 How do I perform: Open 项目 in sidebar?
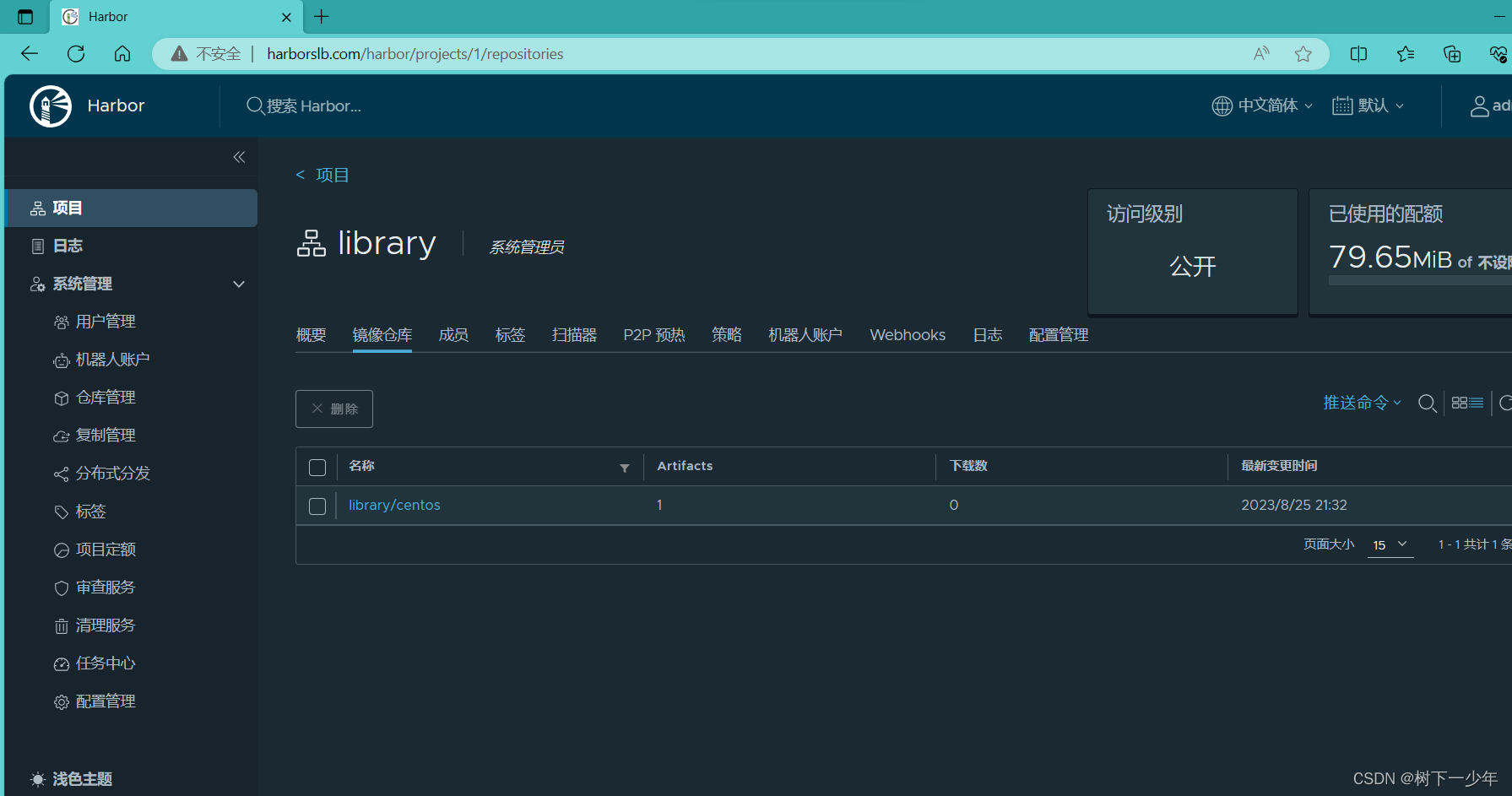(x=131, y=208)
